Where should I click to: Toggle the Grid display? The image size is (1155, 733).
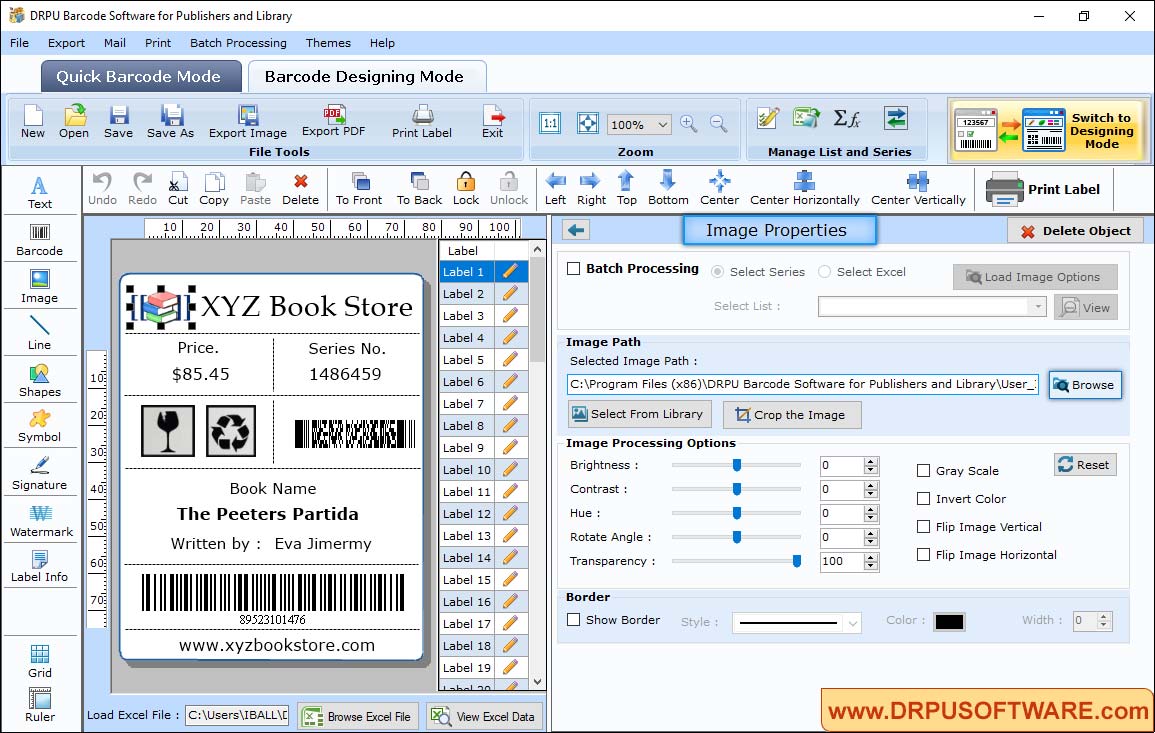tap(40, 661)
